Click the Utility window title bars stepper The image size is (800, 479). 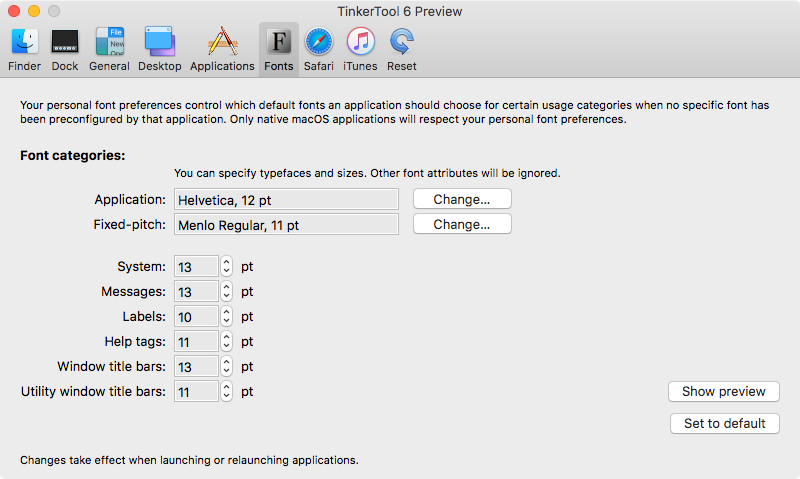(x=227, y=391)
